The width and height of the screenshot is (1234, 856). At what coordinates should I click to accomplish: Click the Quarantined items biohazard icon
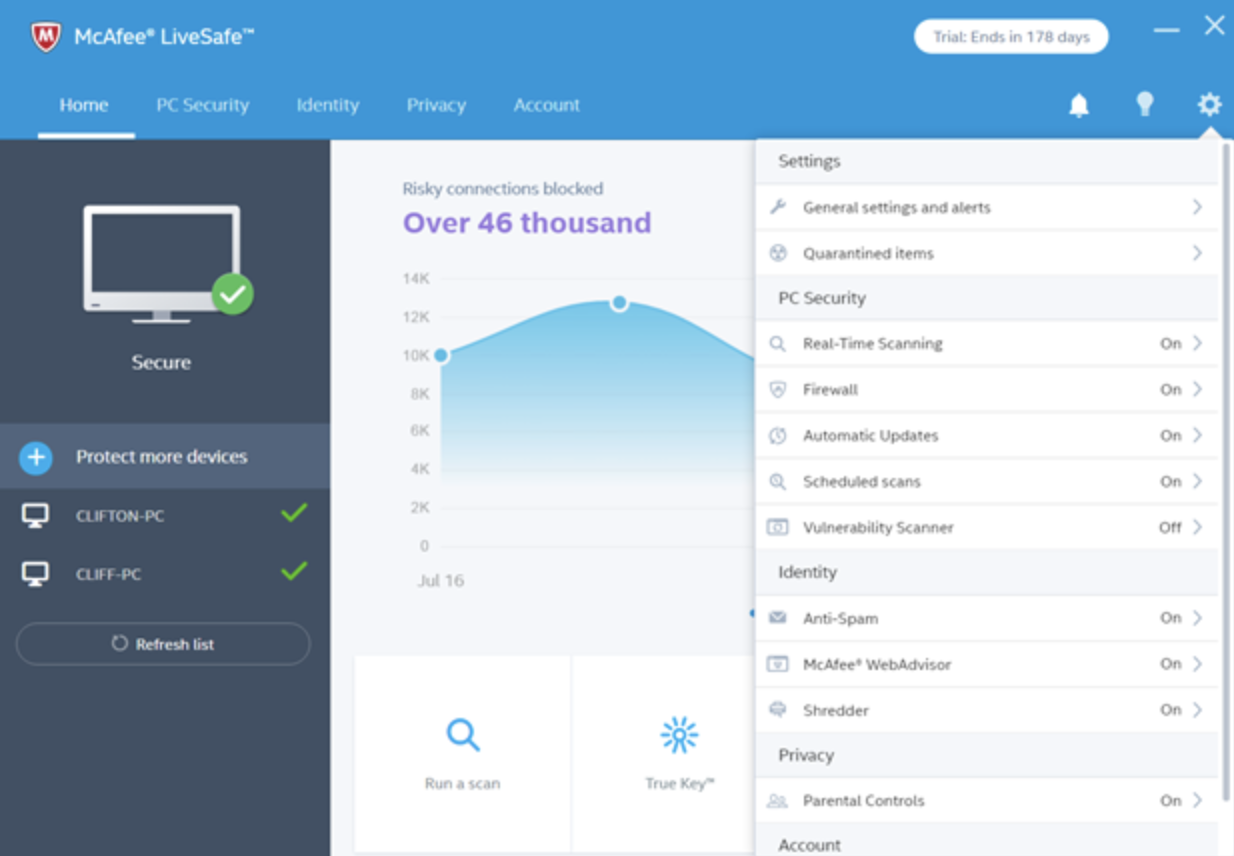pyautogui.click(x=778, y=253)
